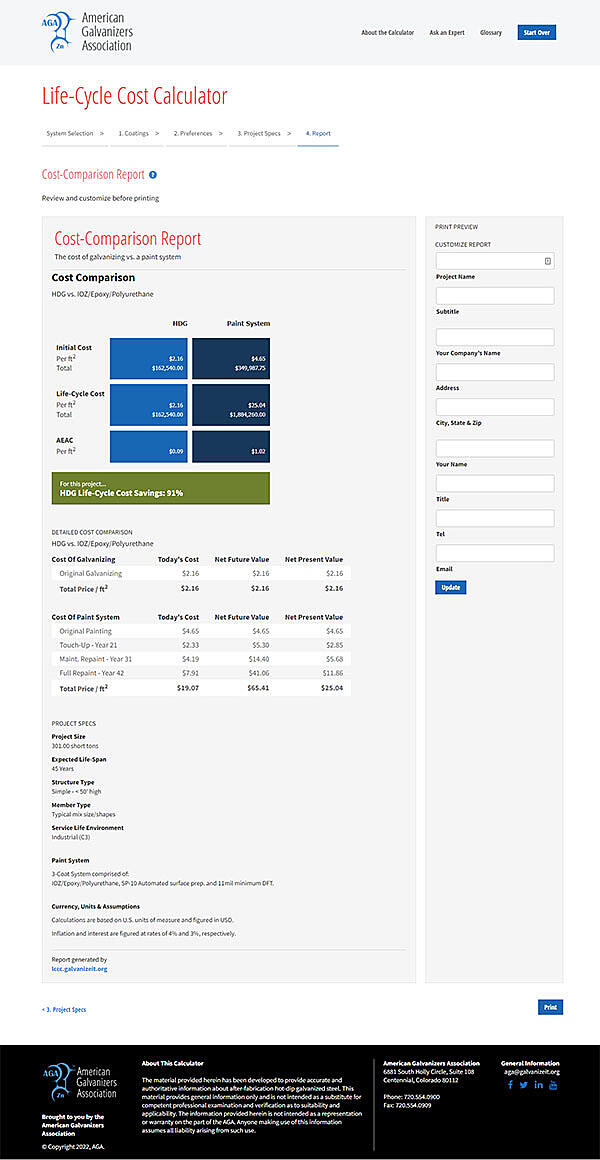Click the field above City, State & Zip label

(495, 407)
